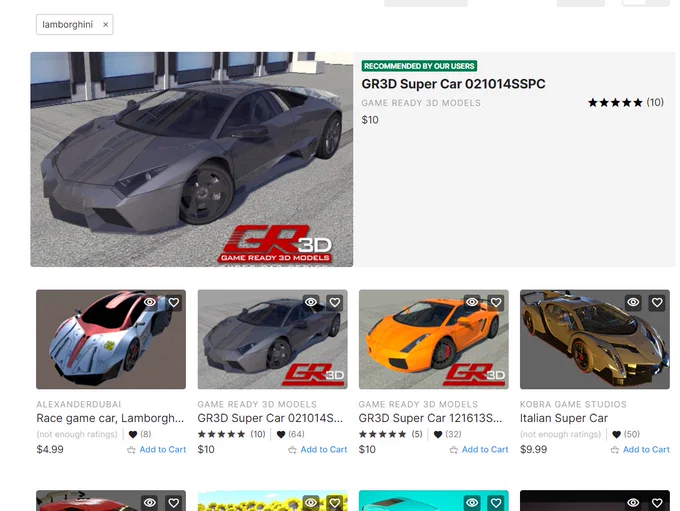Favorite the Race game car Lamborghini asset
The image size is (680, 511).
pyautogui.click(x=174, y=302)
